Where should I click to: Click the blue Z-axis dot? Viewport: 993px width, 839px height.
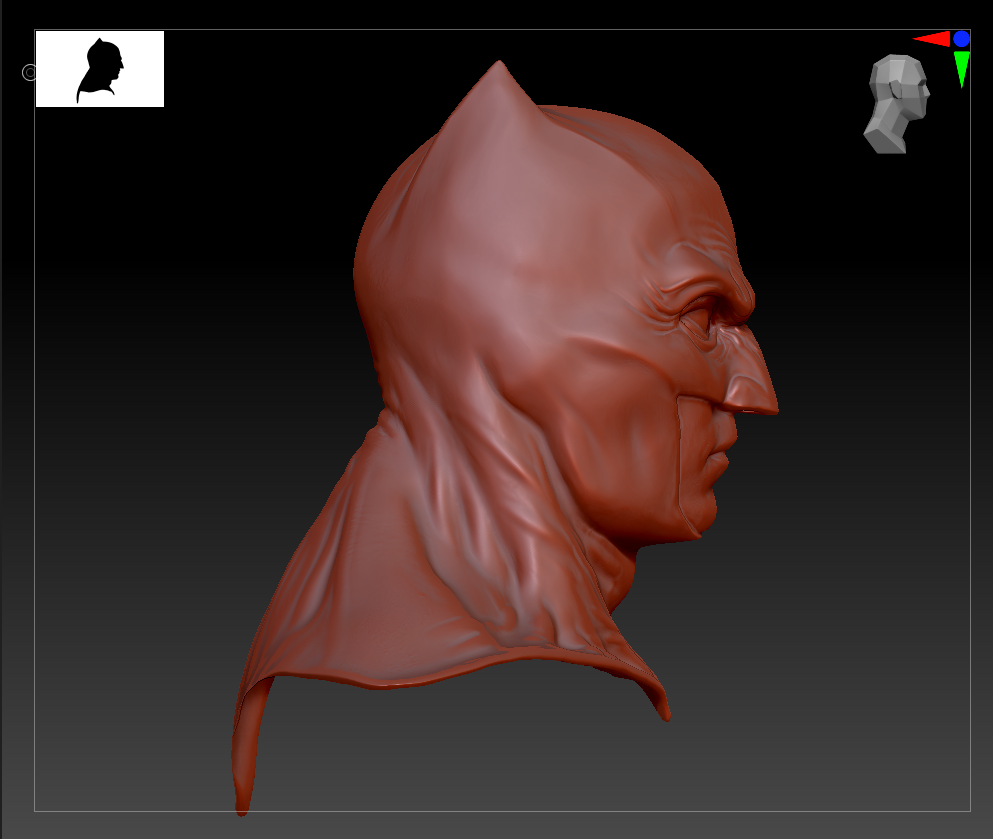961,39
